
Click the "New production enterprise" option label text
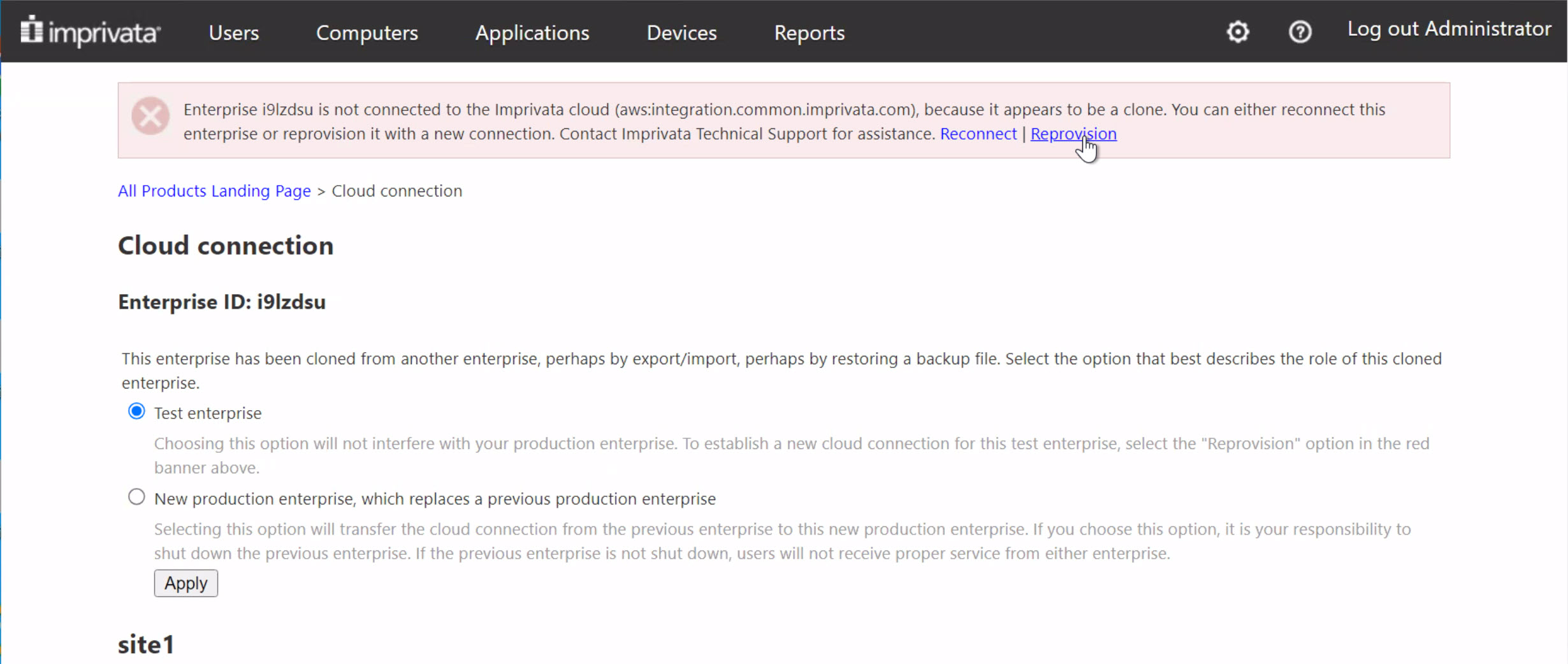(x=435, y=499)
